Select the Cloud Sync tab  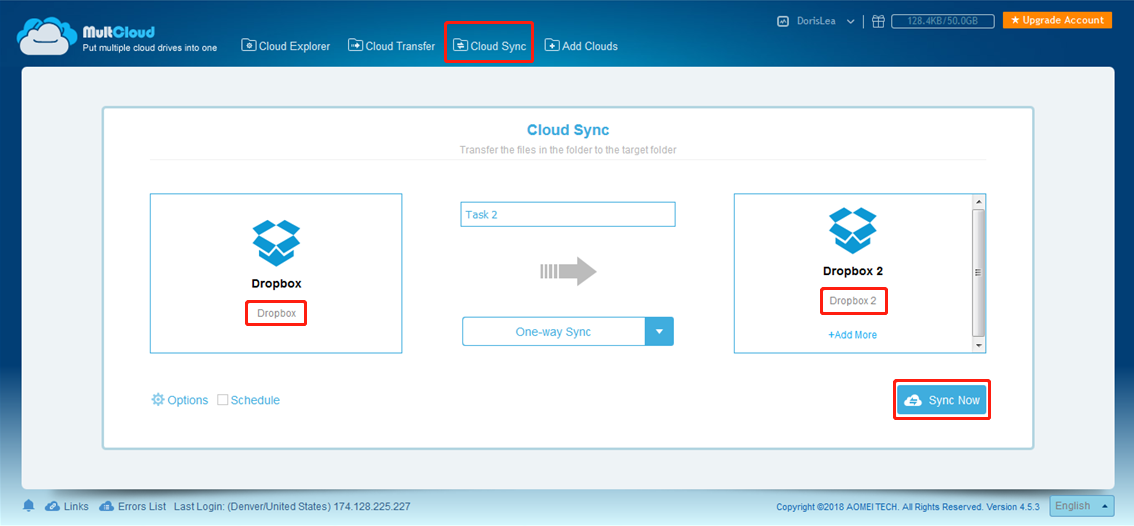(490, 46)
